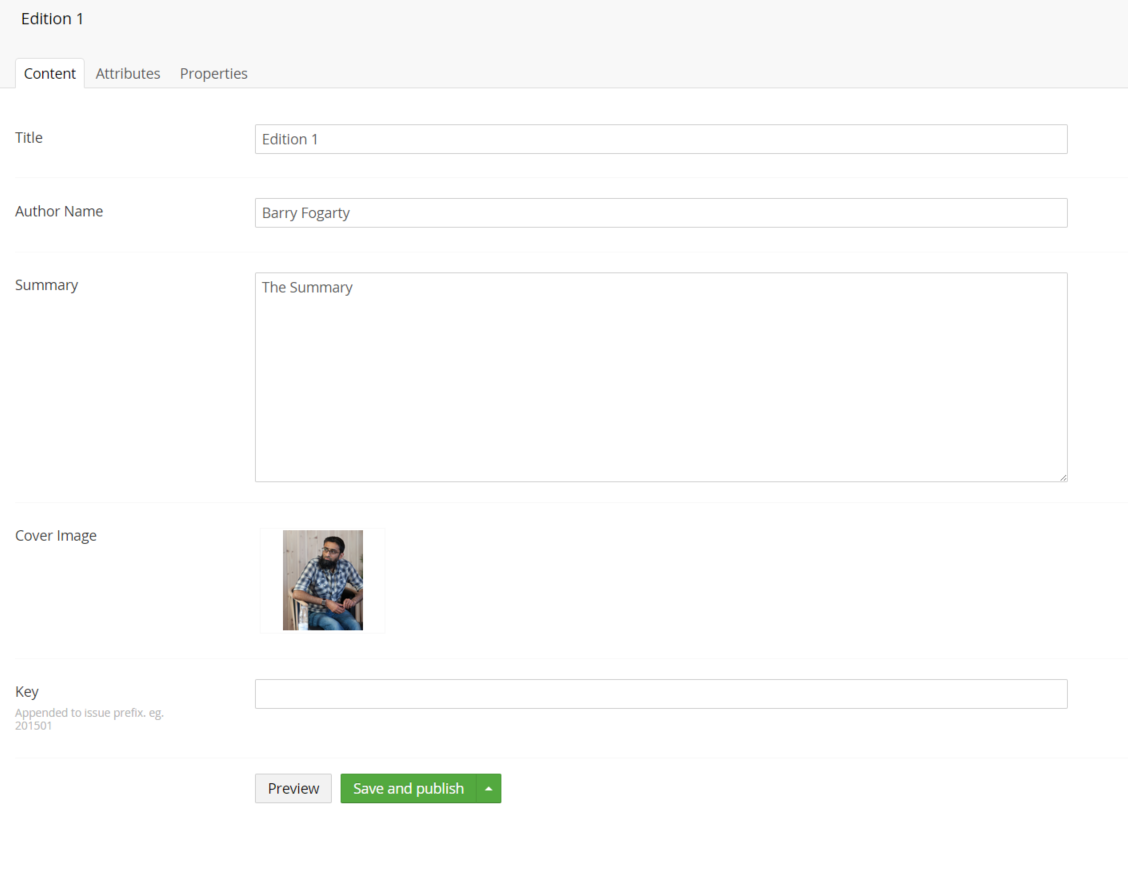This screenshot has width=1128, height=888.
Task: Click the Title input containing Edition 1
Action: tap(661, 139)
